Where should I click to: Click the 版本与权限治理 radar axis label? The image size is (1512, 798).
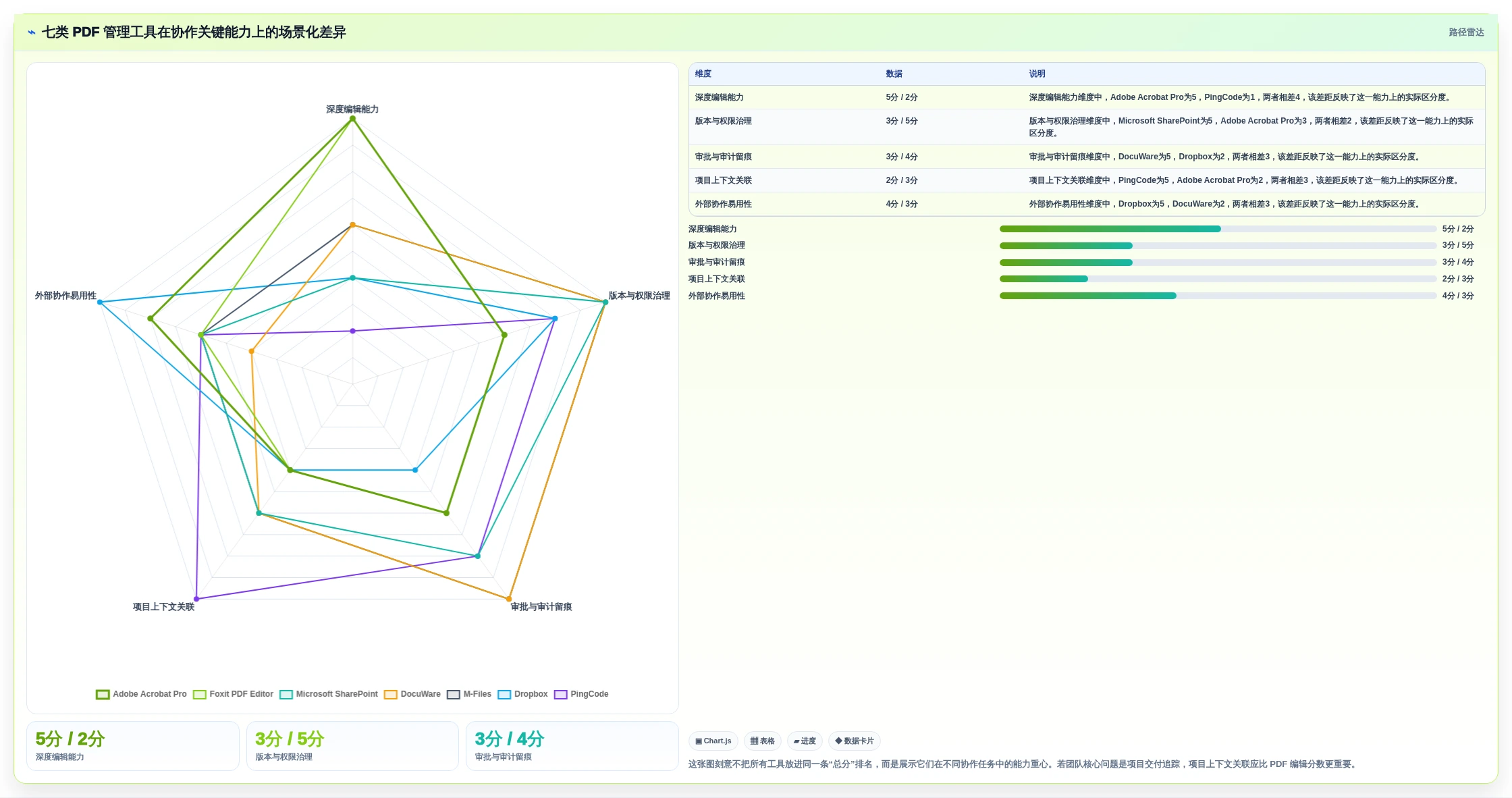coord(639,296)
